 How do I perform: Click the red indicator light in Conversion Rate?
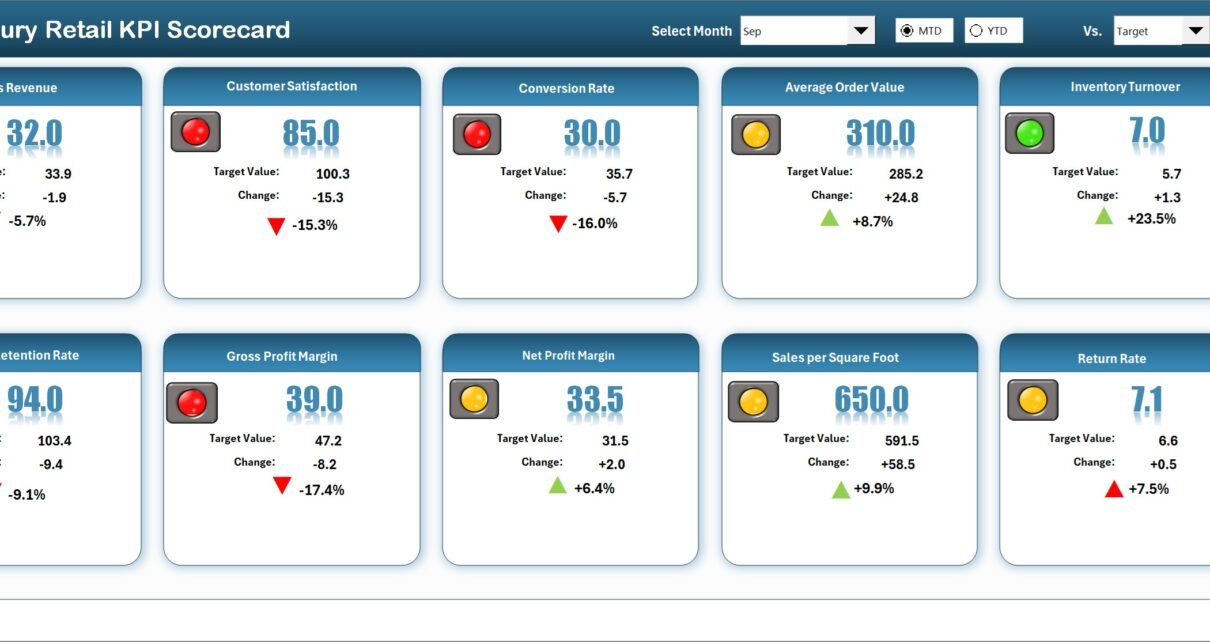(x=477, y=134)
